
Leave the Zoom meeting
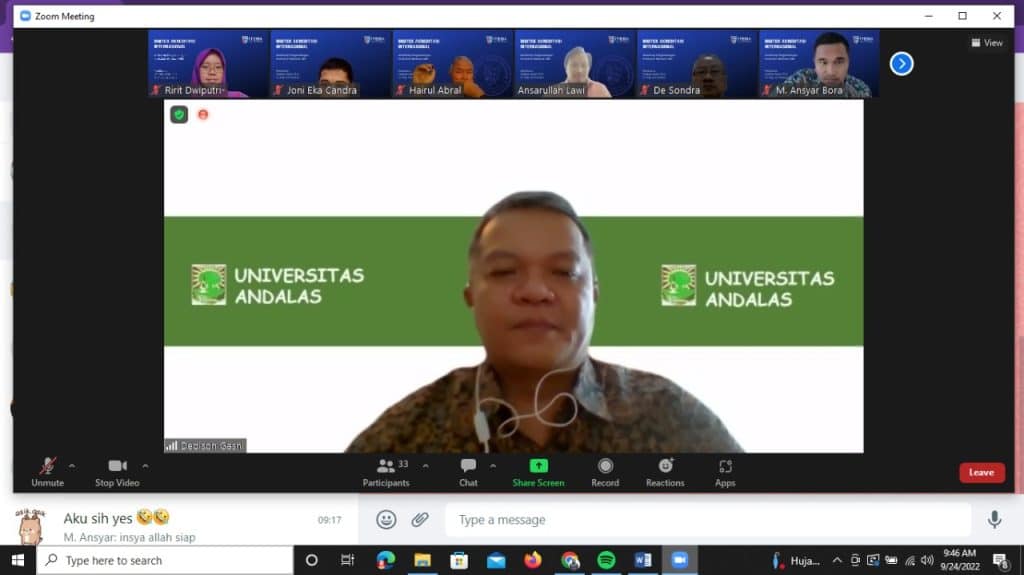coord(982,472)
